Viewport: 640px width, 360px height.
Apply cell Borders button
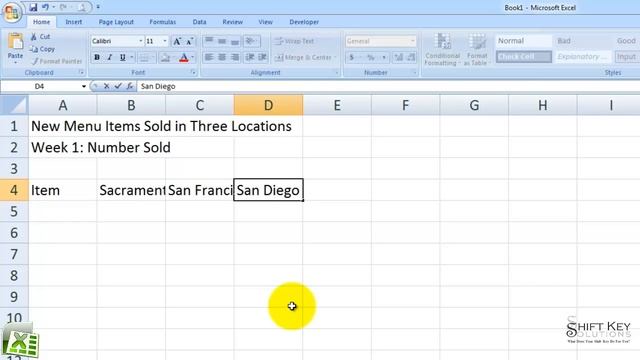(143, 58)
